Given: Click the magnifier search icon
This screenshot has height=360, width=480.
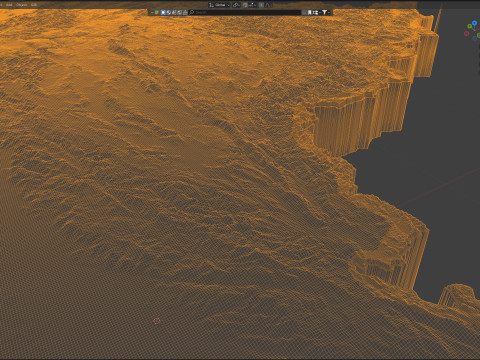Looking at the screenshot, I should [x=192, y=12].
